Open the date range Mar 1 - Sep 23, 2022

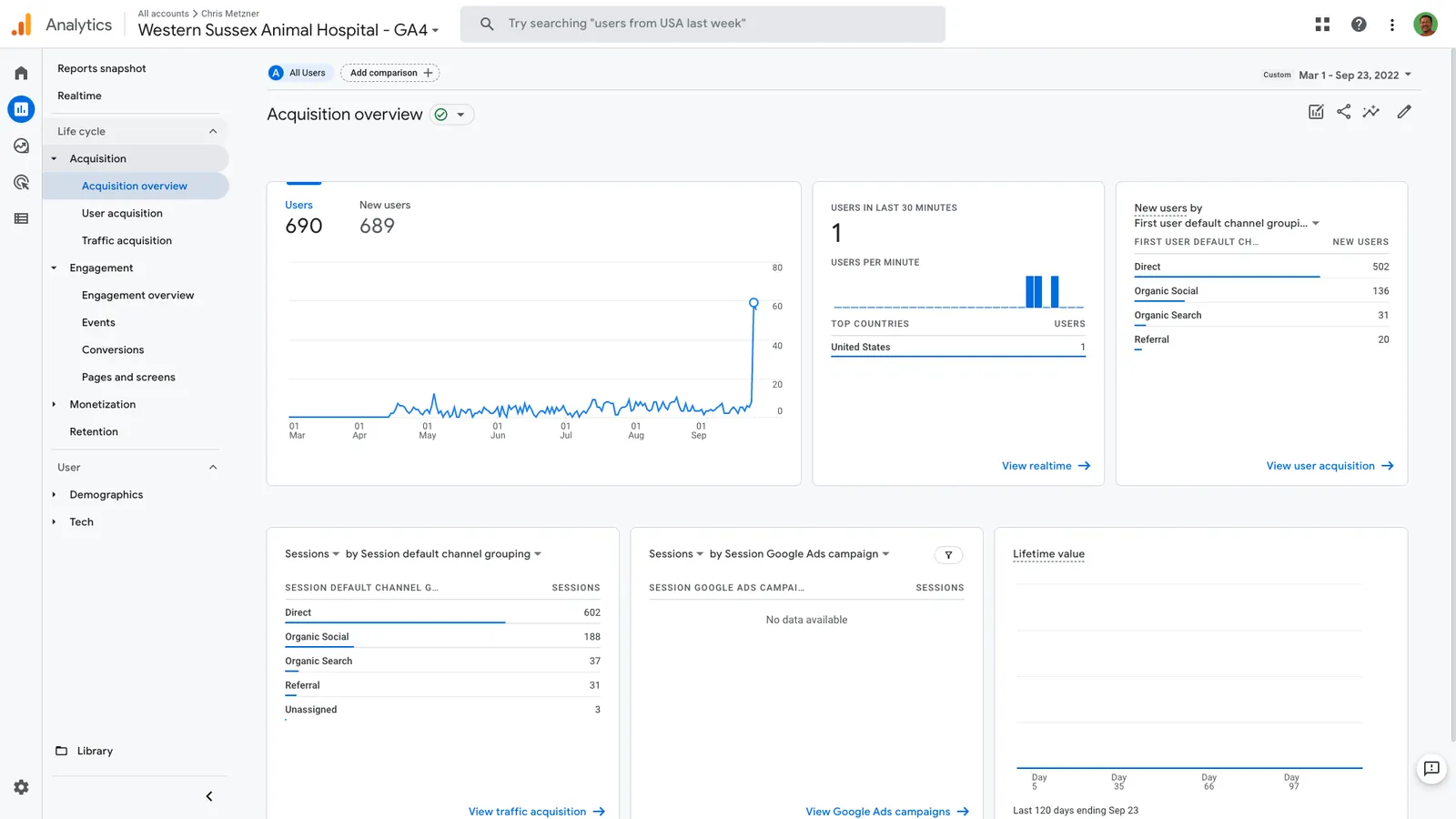click(1355, 75)
